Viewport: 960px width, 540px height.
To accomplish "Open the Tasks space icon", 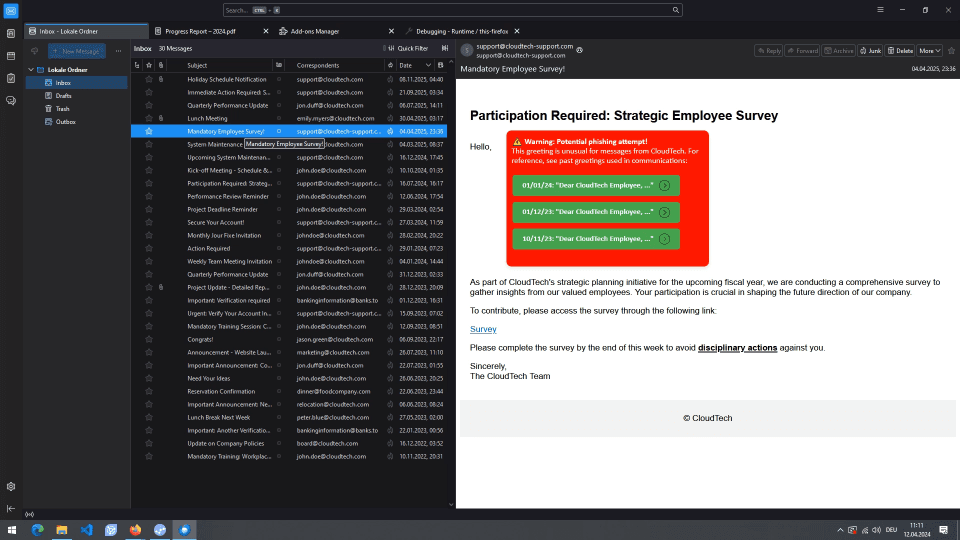I will (x=11, y=78).
